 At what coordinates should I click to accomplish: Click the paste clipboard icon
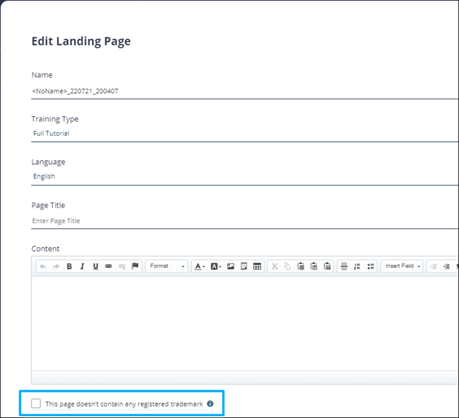[x=301, y=266]
